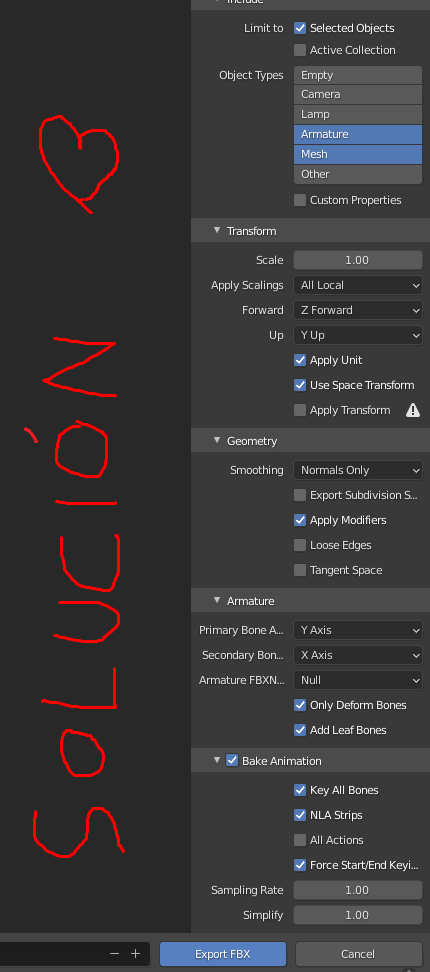Deselect Mesh object type
This screenshot has width=430, height=972.
pyautogui.click(x=358, y=154)
